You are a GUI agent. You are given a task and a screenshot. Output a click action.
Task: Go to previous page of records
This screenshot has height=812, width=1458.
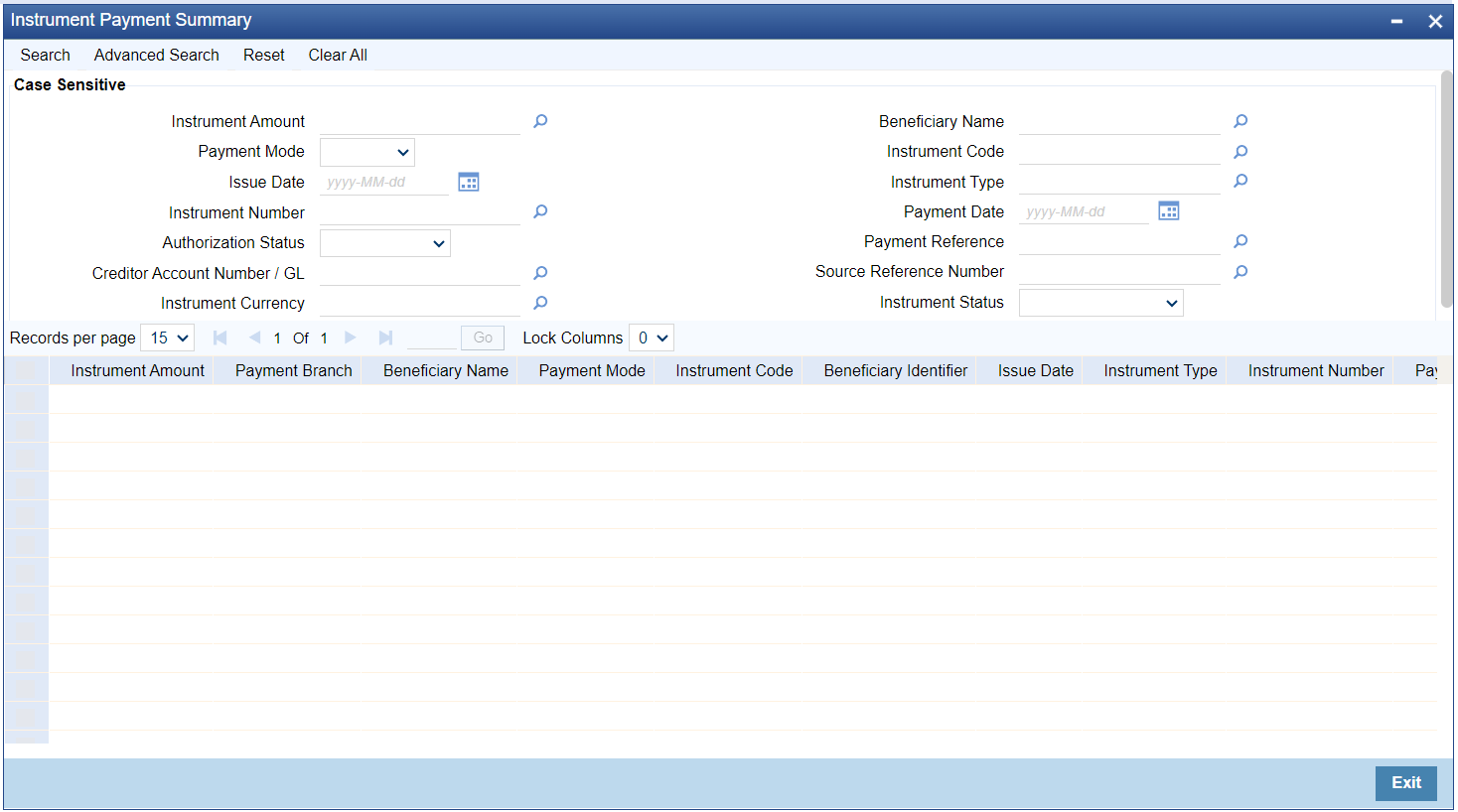click(x=254, y=338)
